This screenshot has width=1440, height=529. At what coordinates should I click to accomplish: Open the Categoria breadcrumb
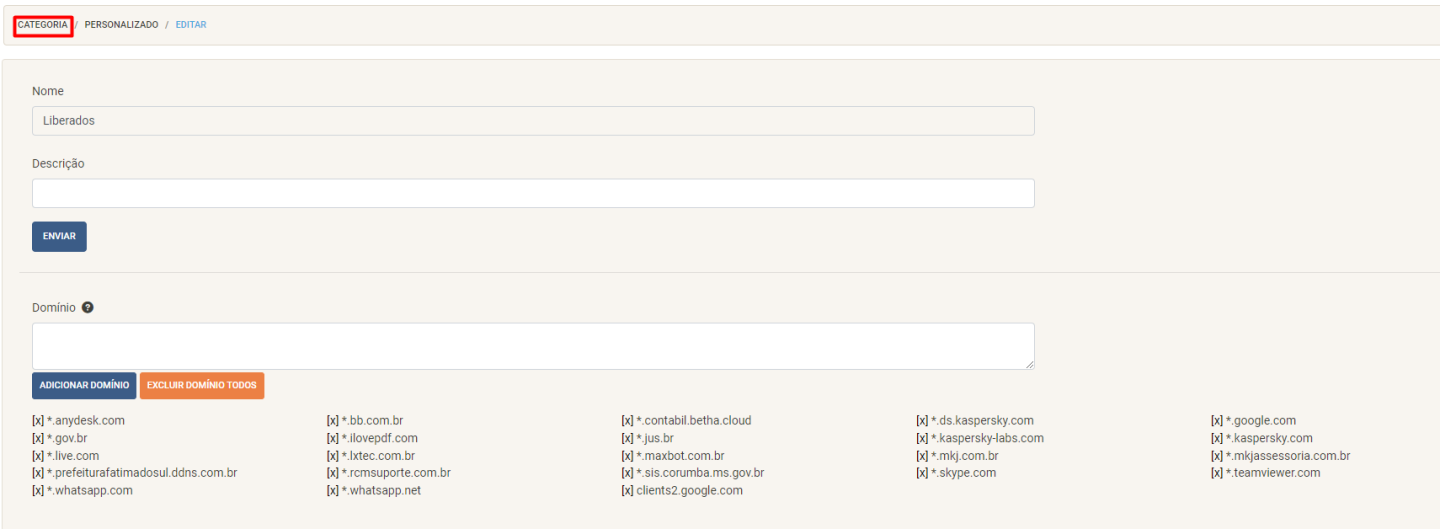click(43, 25)
